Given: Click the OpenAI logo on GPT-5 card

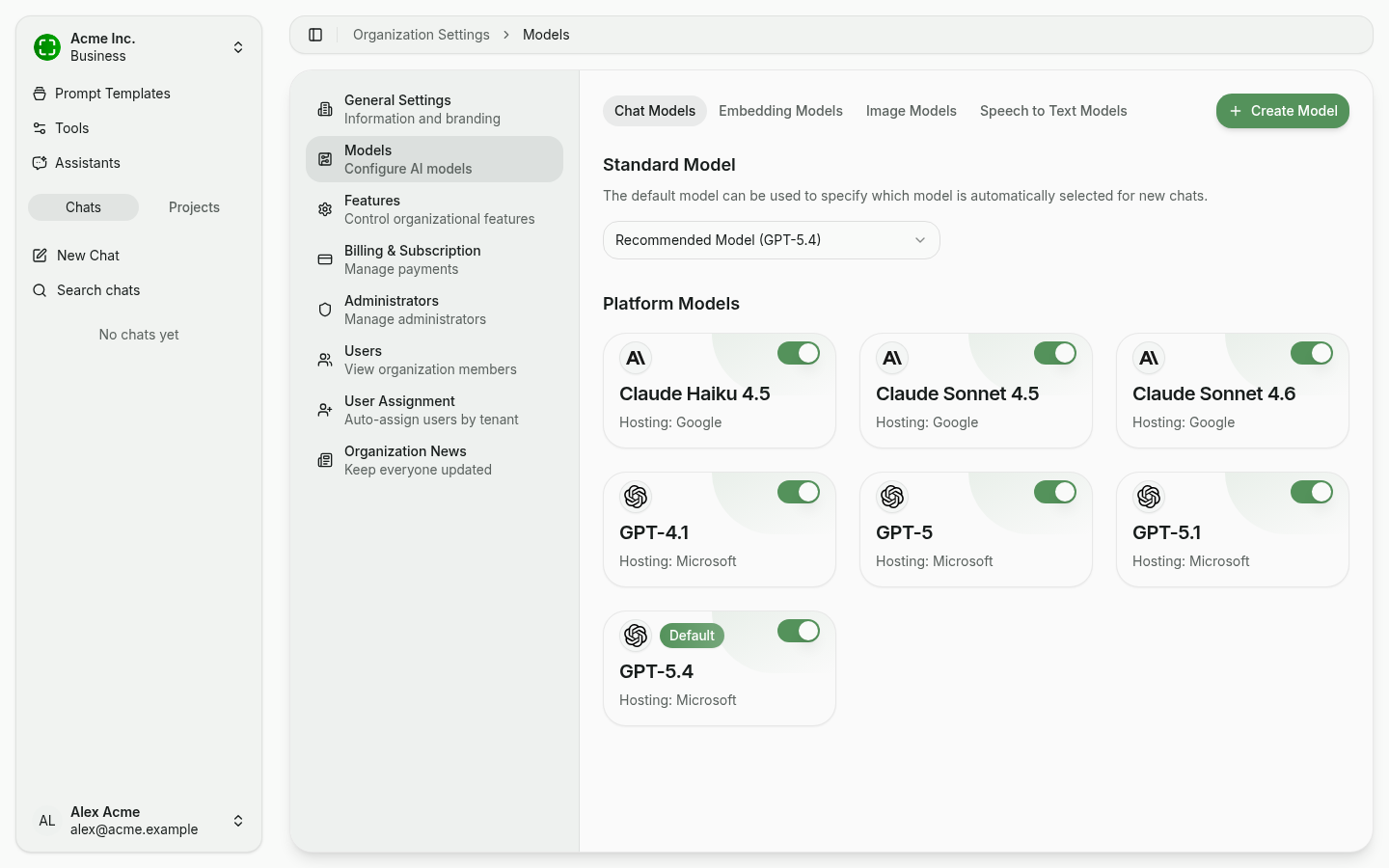Looking at the screenshot, I should [x=892, y=497].
